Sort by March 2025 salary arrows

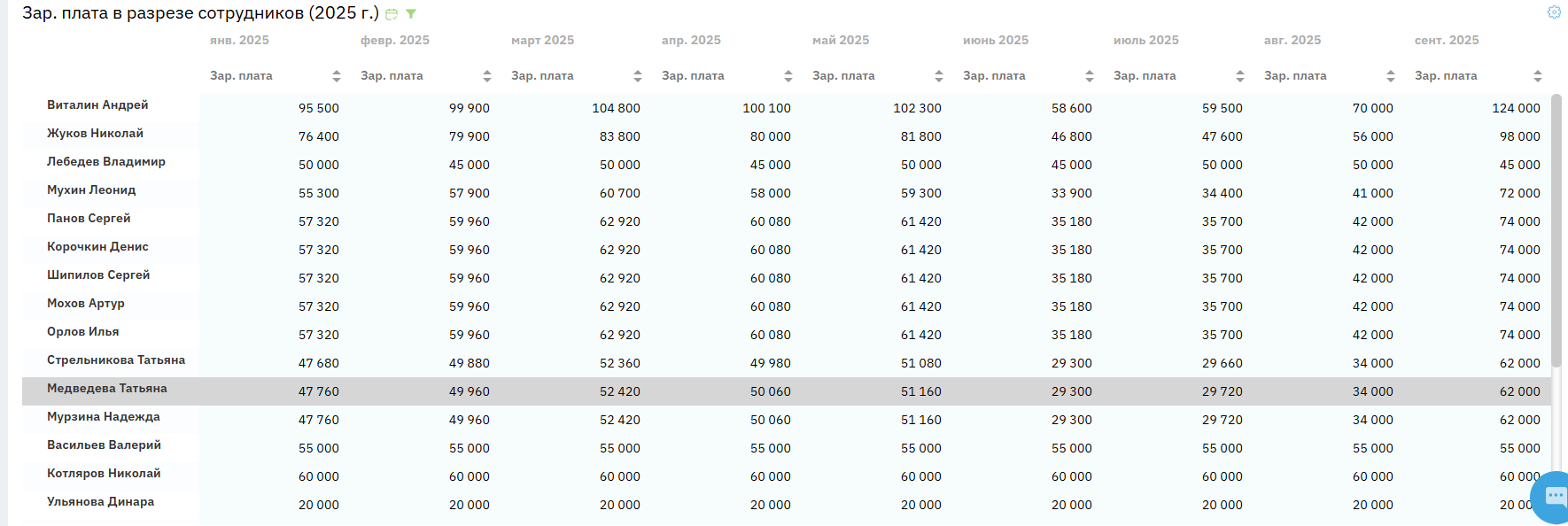tap(638, 76)
